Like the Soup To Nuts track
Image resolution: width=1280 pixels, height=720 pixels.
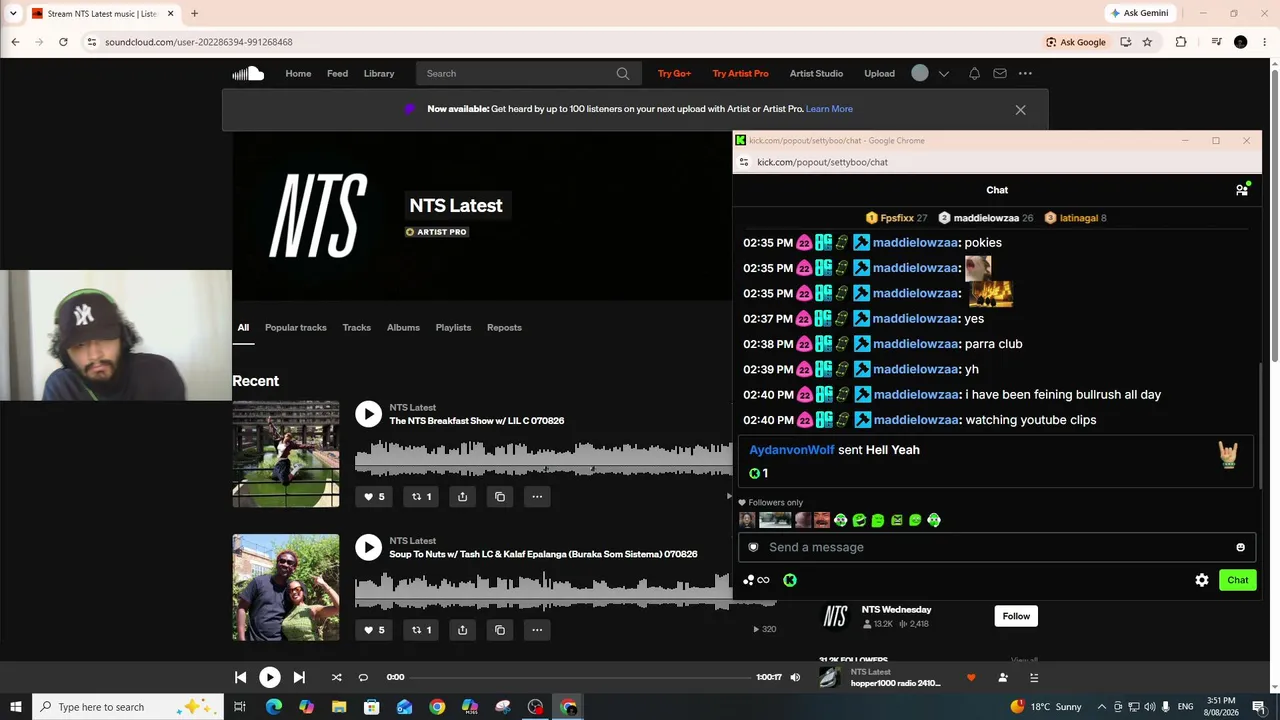tap(374, 630)
